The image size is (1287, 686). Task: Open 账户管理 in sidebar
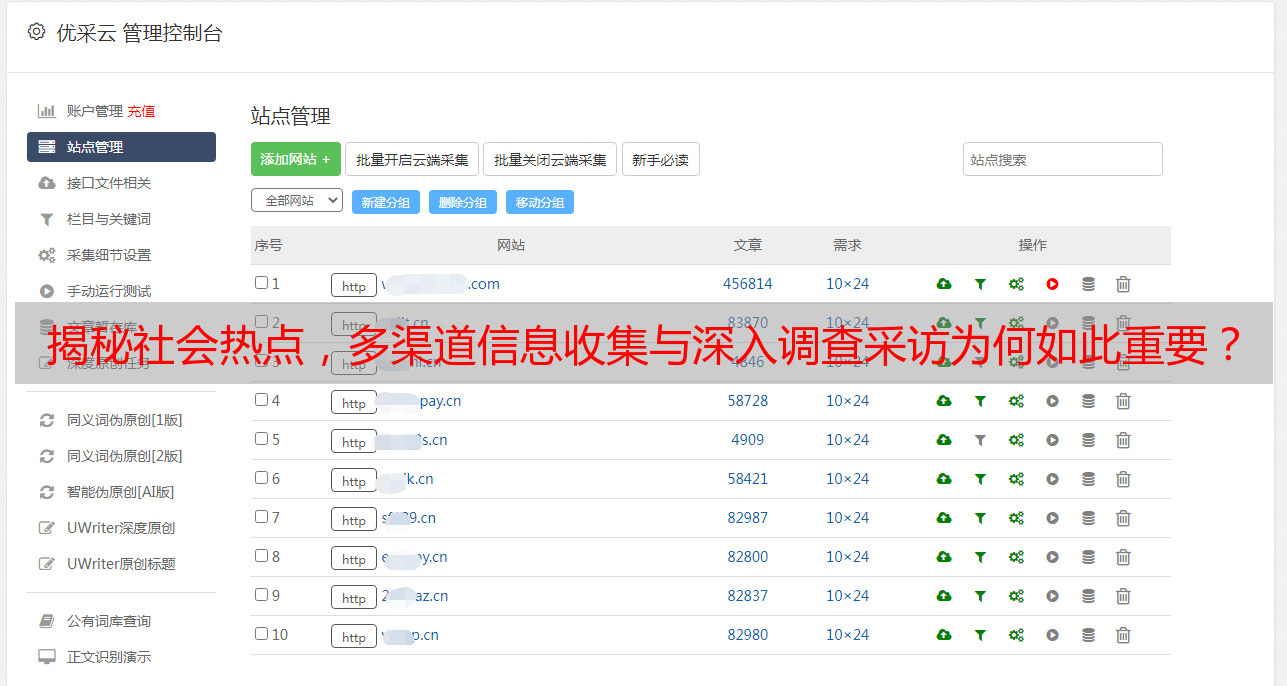[x=94, y=111]
